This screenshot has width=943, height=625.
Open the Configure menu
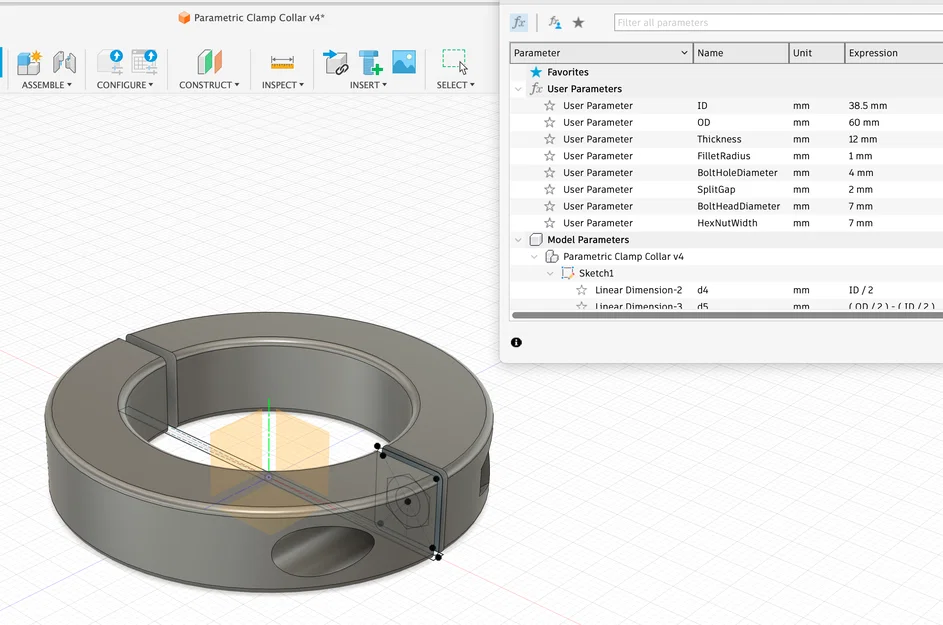tap(124, 84)
